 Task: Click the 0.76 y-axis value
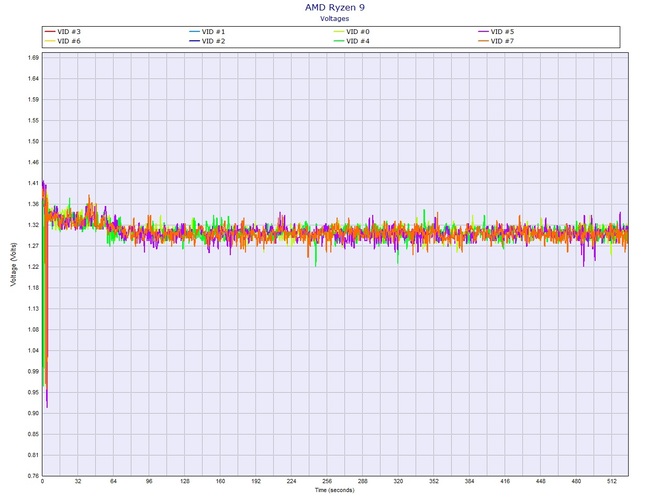33,476
